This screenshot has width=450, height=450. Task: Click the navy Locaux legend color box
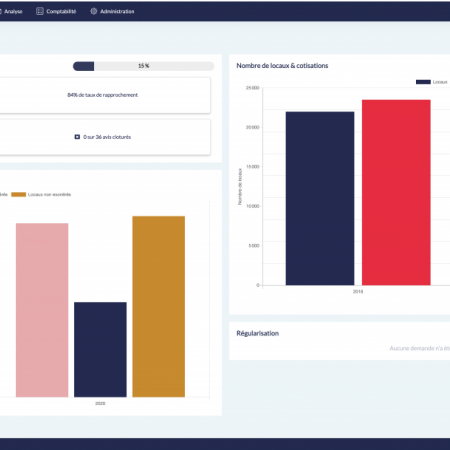[423, 82]
